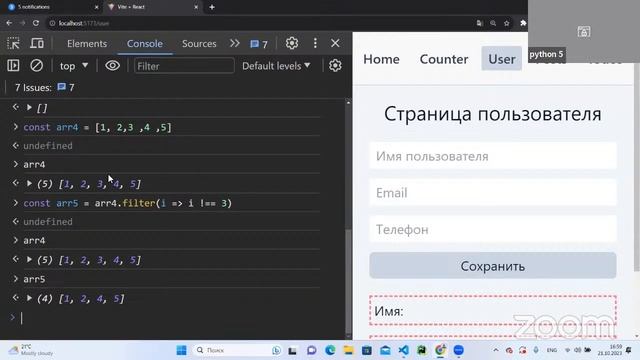640x360 pixels.
Task: Open Task View from taskbar
Action: click(292, 350)
